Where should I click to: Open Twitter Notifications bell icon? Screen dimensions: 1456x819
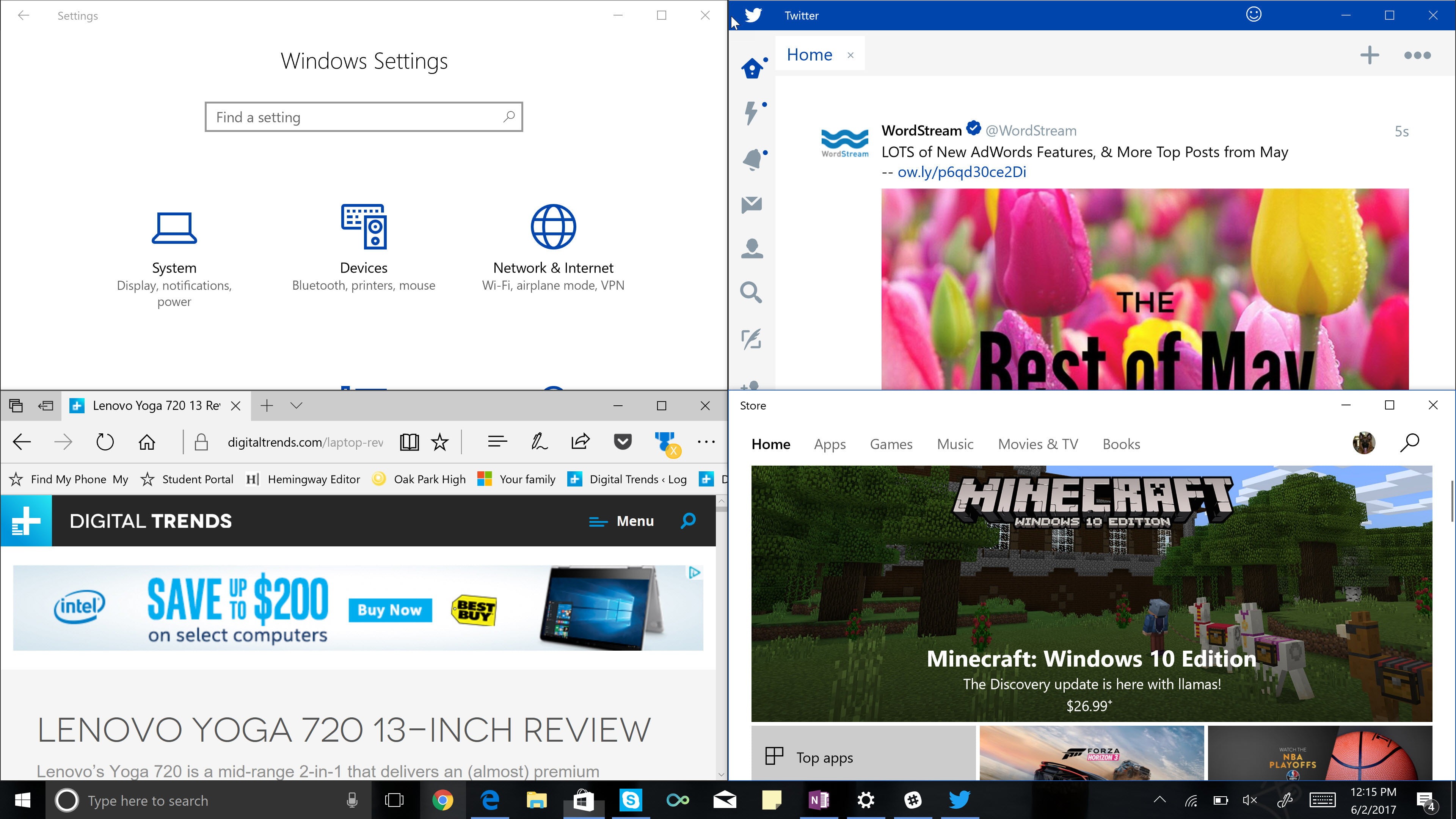coord(753,159)
